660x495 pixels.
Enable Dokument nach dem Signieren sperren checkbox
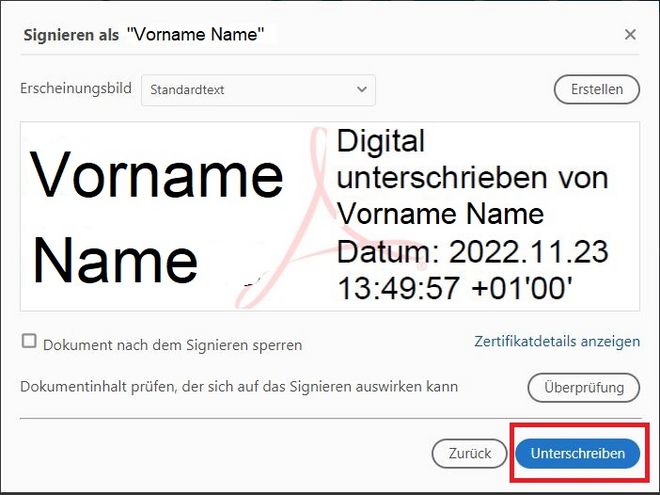point(29,341)
